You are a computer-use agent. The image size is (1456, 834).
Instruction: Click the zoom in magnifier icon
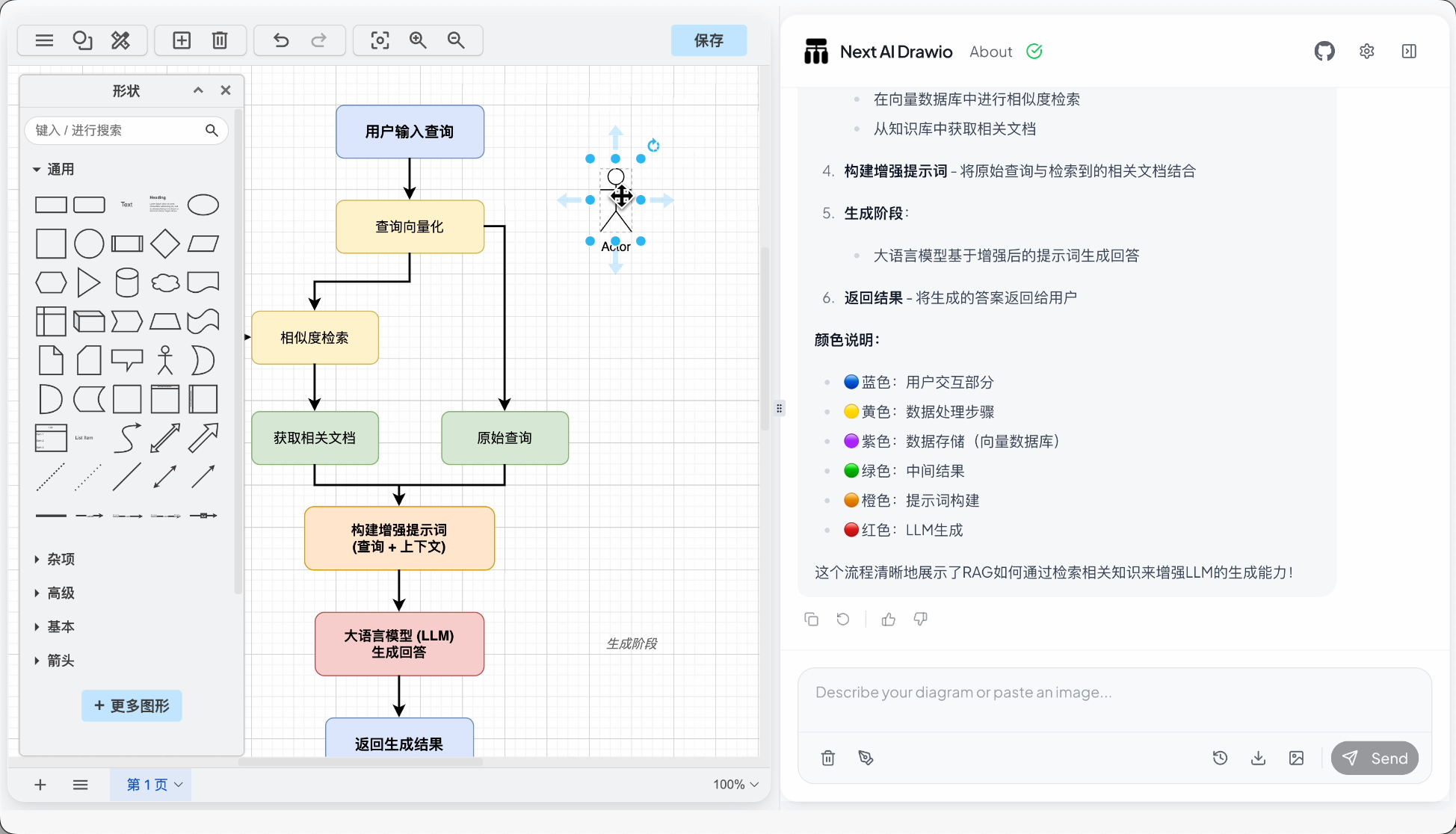pyautogui.click(x=418, y=40)
